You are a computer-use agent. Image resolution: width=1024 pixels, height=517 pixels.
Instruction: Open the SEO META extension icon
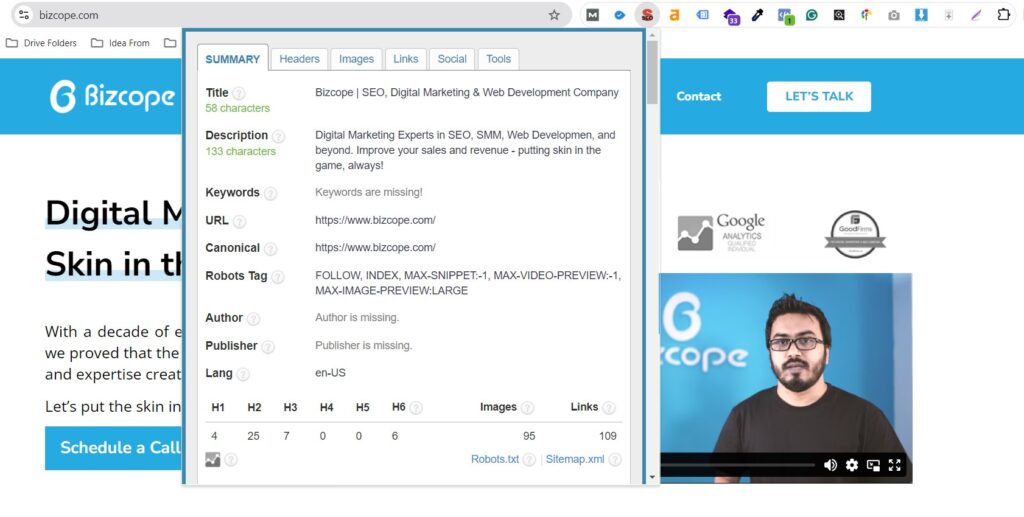pos(647,15)
